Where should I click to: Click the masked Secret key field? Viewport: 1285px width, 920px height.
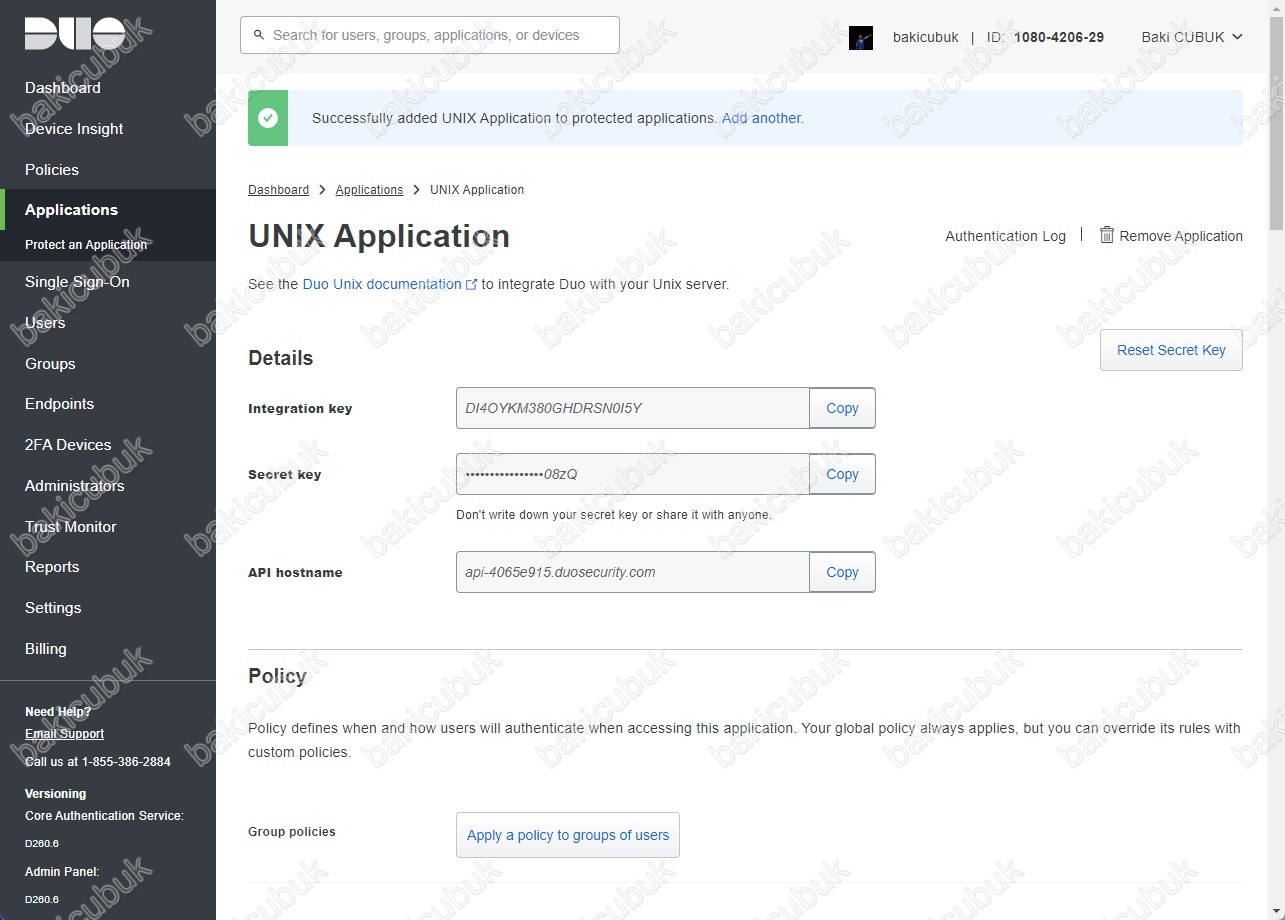tap(633, 474)
